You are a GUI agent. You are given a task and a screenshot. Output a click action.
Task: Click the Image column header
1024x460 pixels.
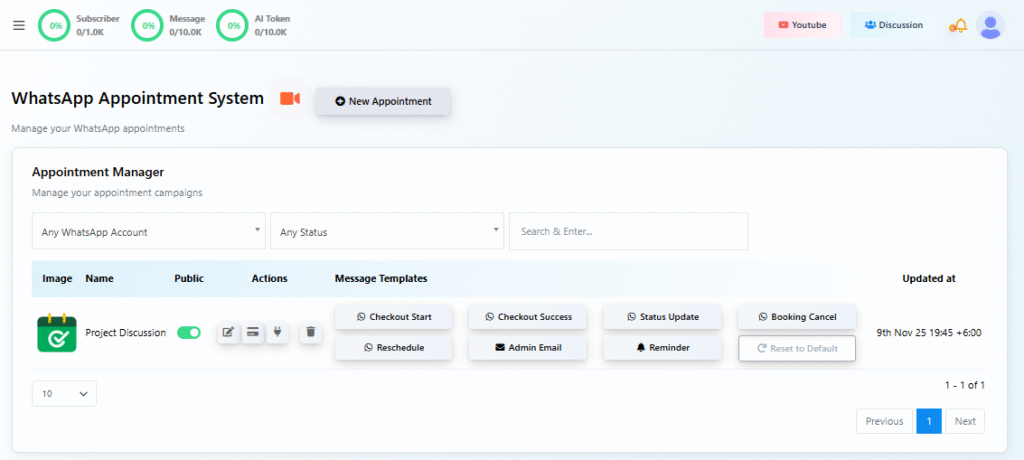57,278
